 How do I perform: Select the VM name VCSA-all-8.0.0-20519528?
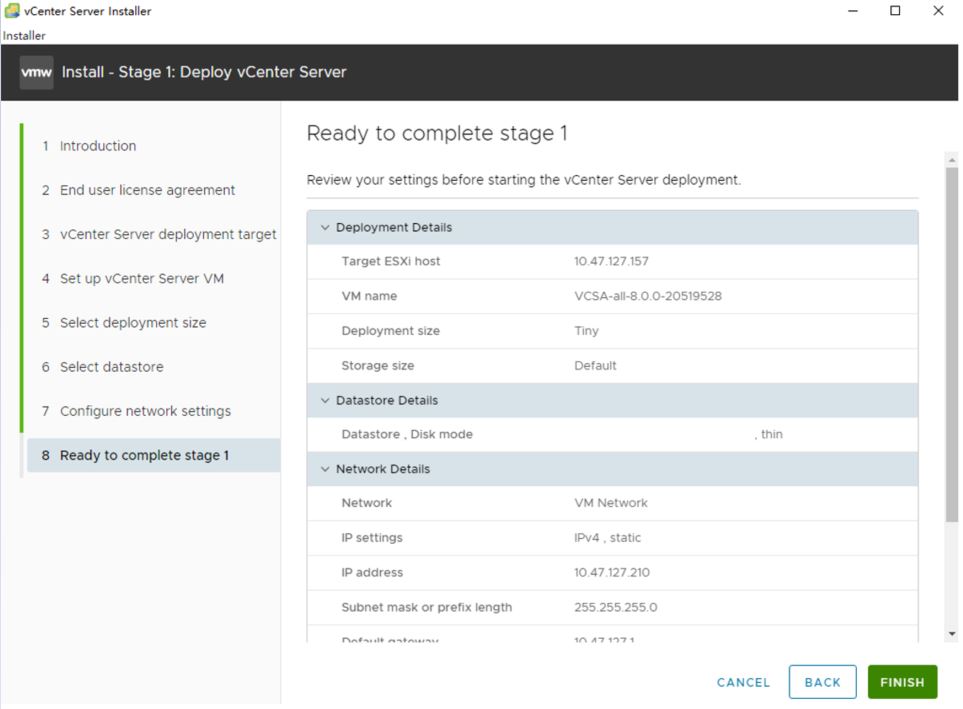point(648,296)
